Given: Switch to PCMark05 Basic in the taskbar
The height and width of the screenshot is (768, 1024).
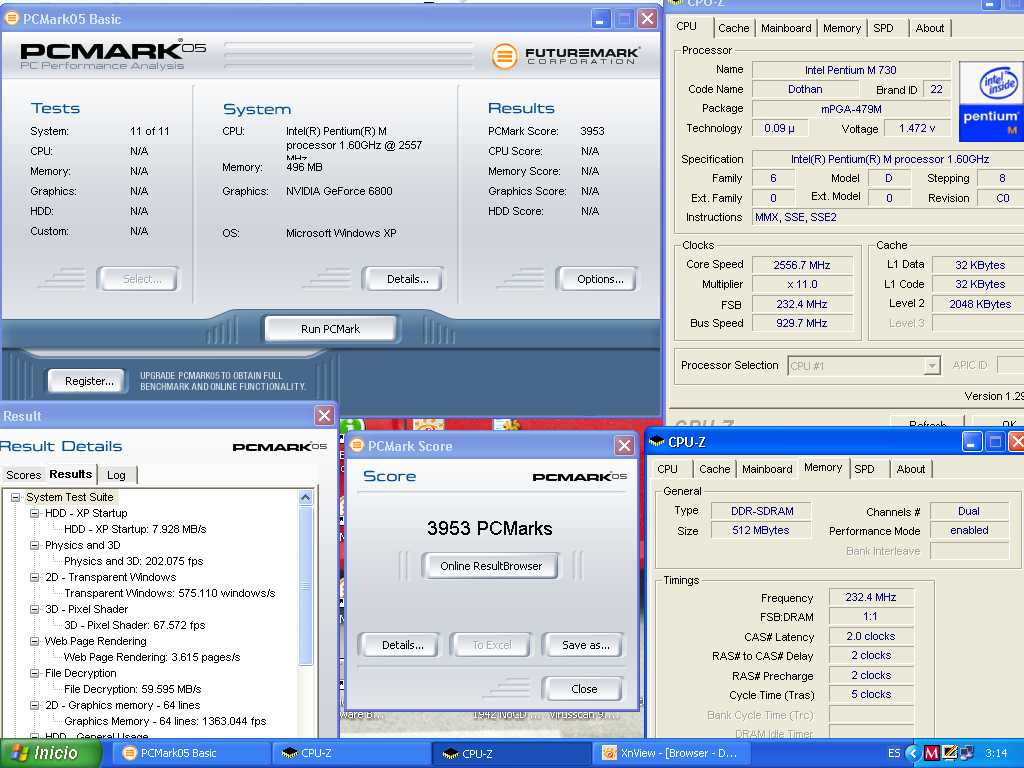Looking at the screenshot, I should pos(189,753).
